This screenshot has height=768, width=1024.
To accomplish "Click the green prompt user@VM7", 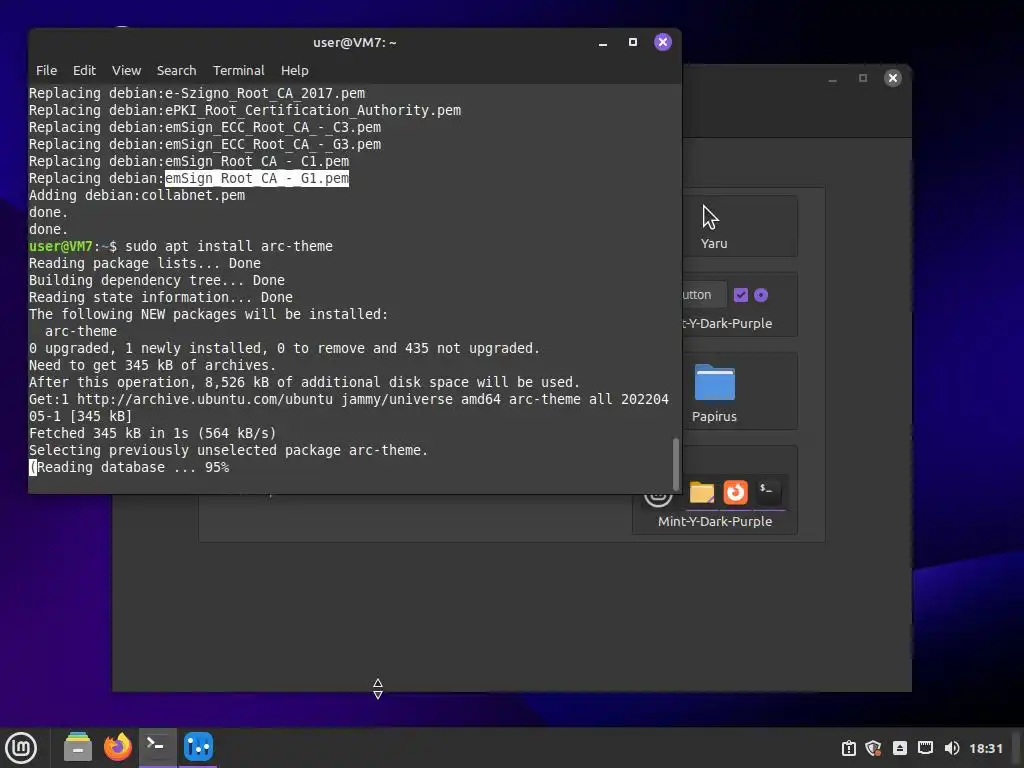I will click(61, 246).
